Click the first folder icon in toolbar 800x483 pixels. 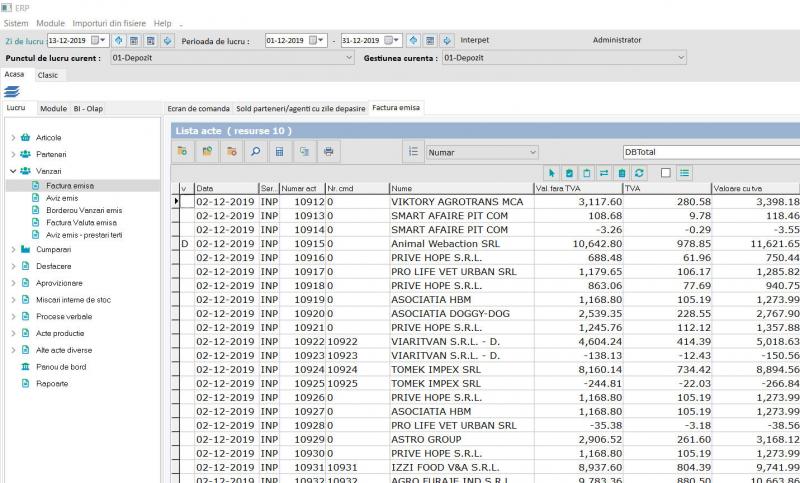coord(183,152)
